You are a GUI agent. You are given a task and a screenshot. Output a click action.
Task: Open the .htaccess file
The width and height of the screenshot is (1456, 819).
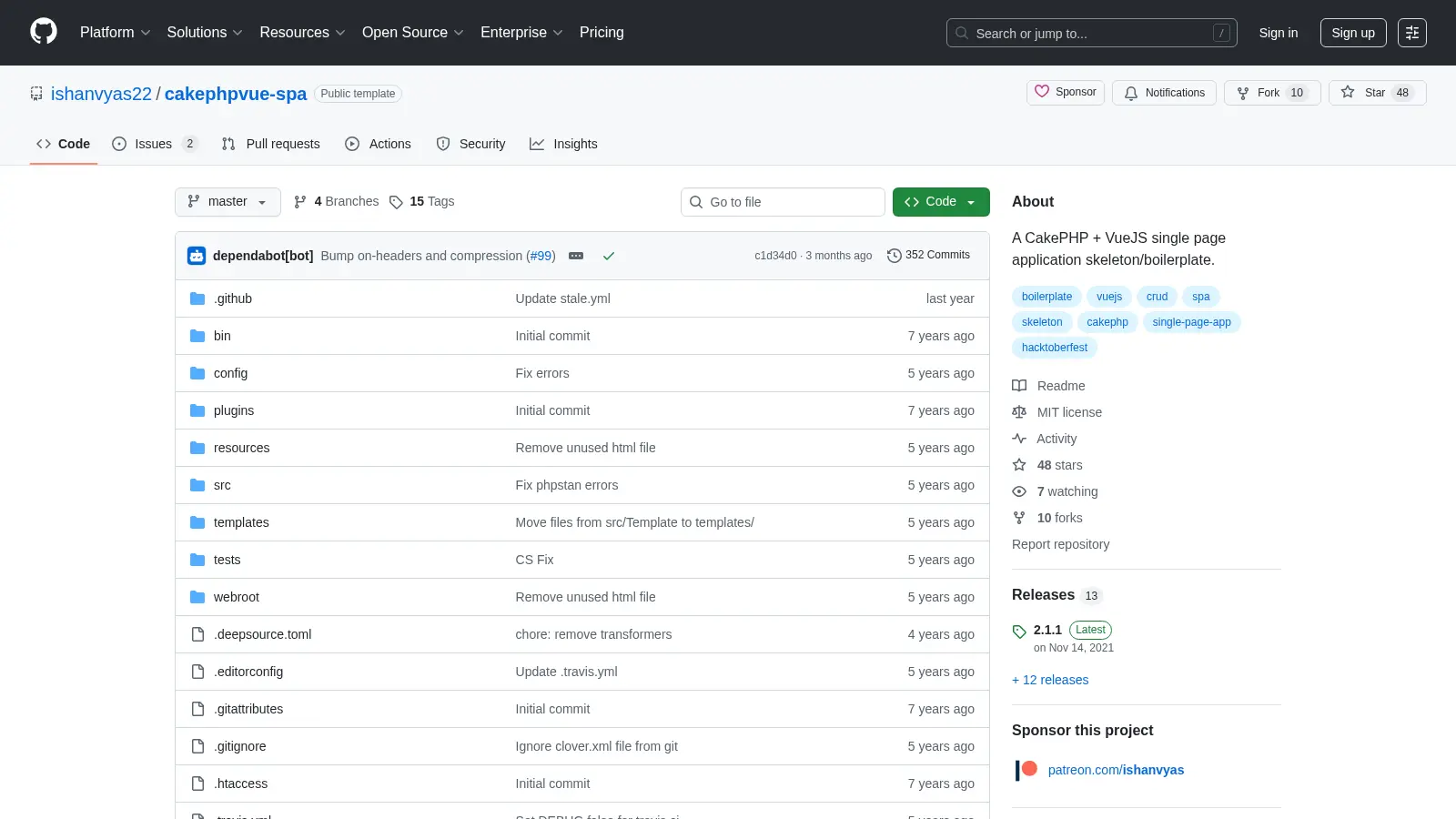pos(241,784)
